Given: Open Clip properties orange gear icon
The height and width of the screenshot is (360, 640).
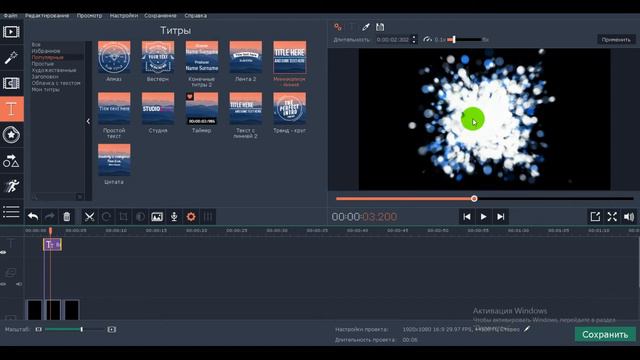Looking at the screenshot, I should pyautogui.click(x=191, y=217).
